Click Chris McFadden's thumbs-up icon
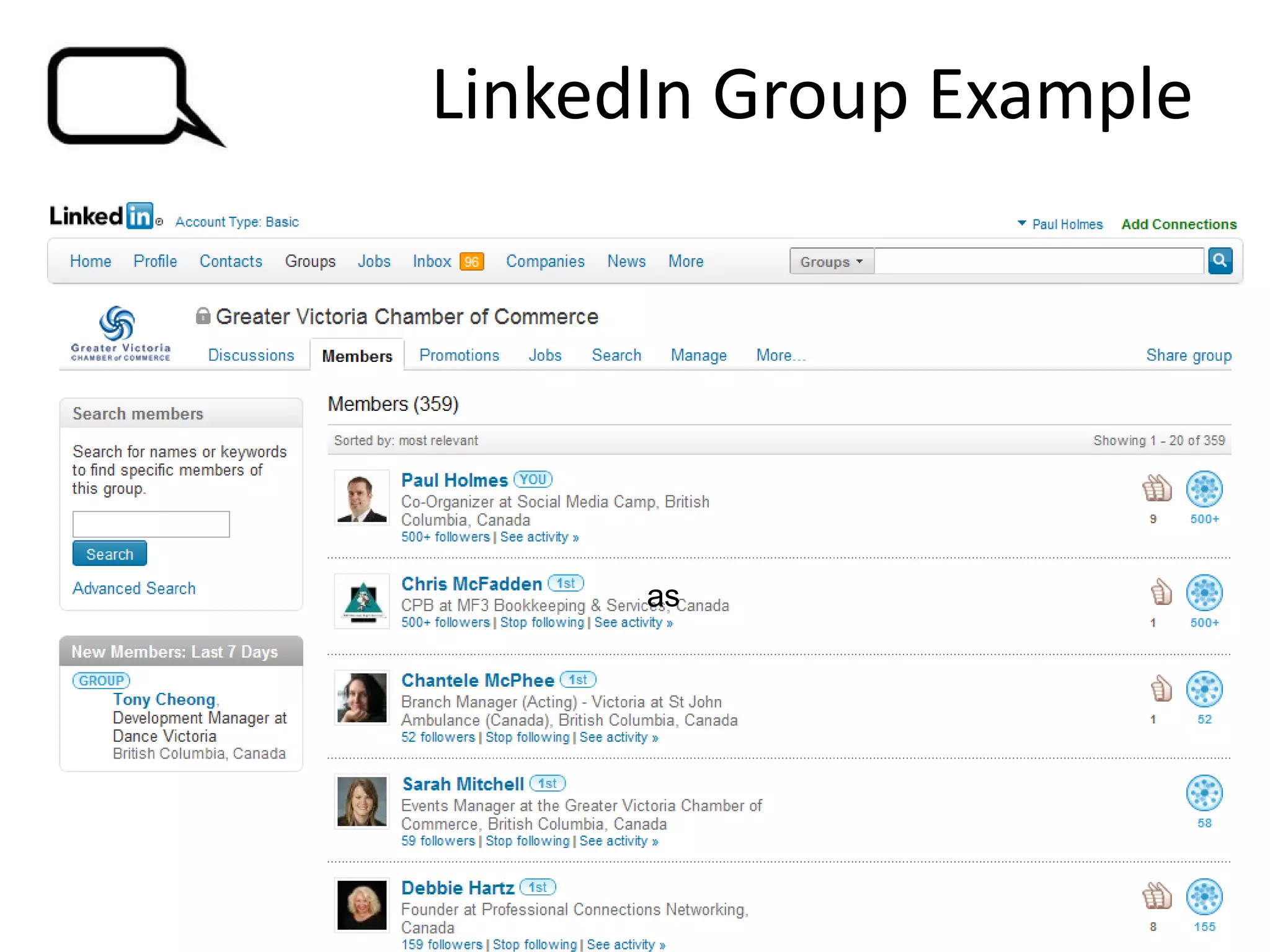The height and width of the screenshot is (952, 1270). [x=1160, y=592]
